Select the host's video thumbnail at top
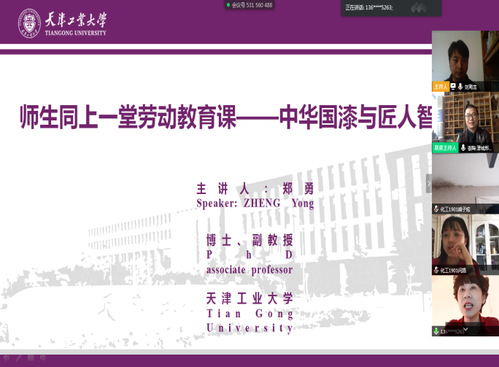This screenshot has width=499, height=367. click(x=465, y=61)
